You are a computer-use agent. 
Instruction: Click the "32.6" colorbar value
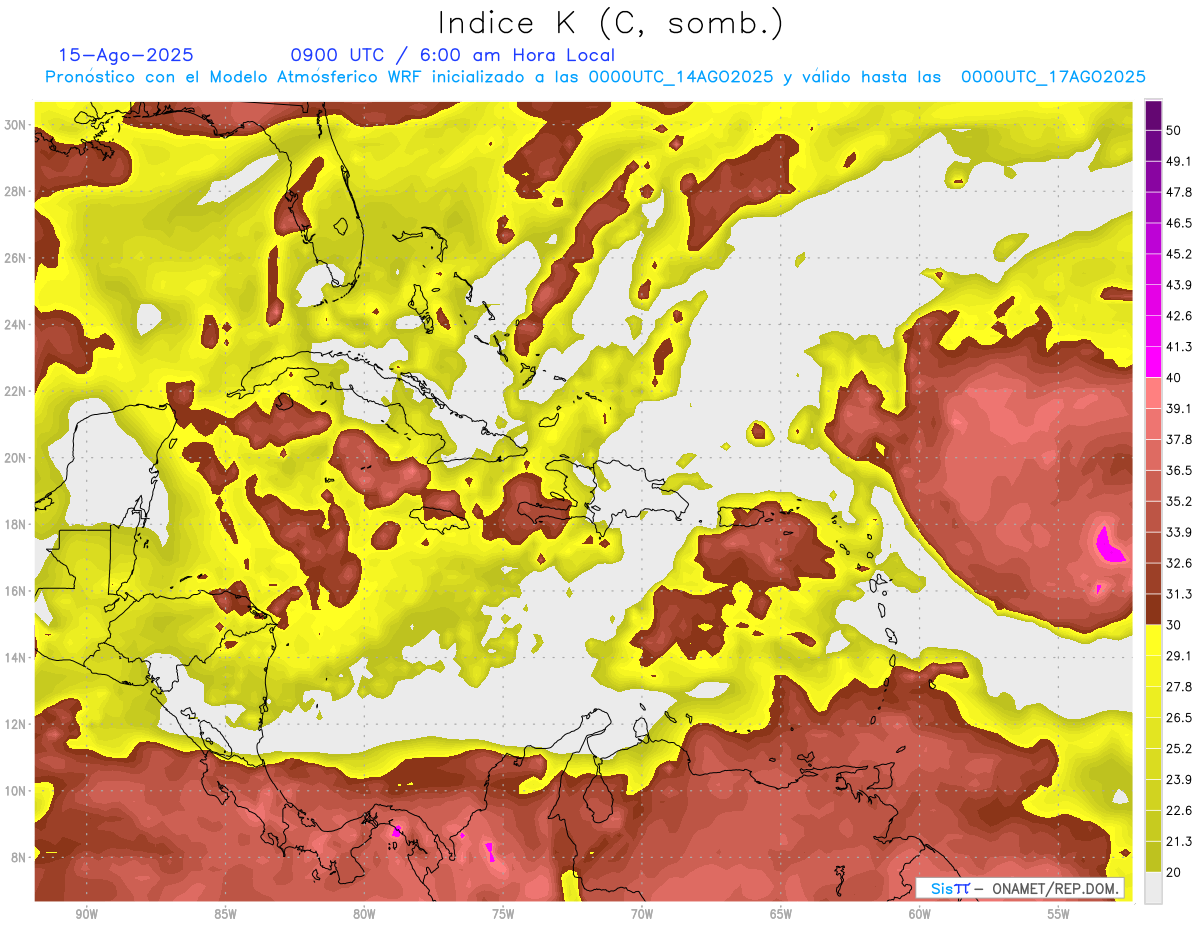(x=1178, y=563)
